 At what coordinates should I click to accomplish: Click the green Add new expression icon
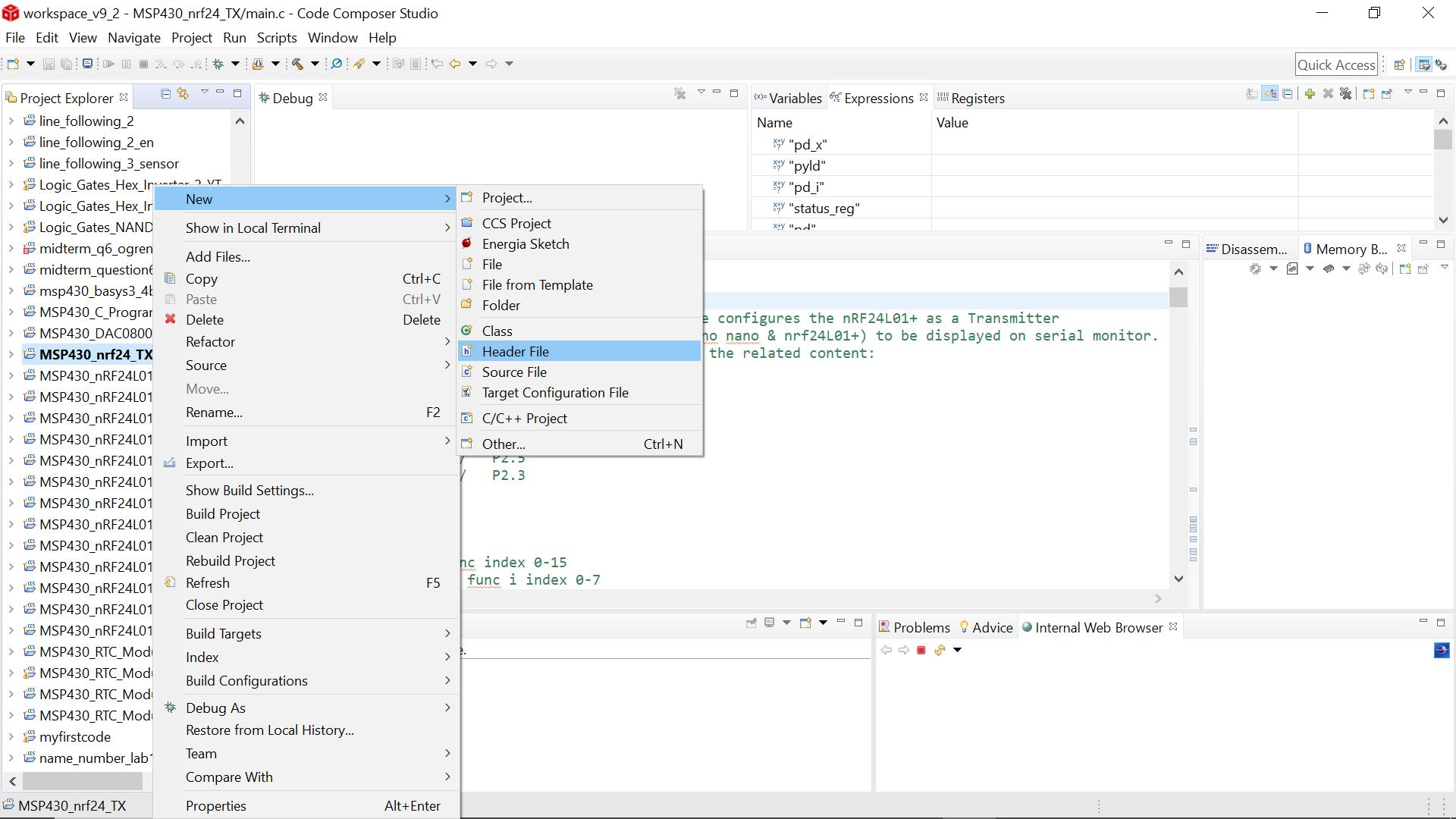click(x=1310, y=93)
